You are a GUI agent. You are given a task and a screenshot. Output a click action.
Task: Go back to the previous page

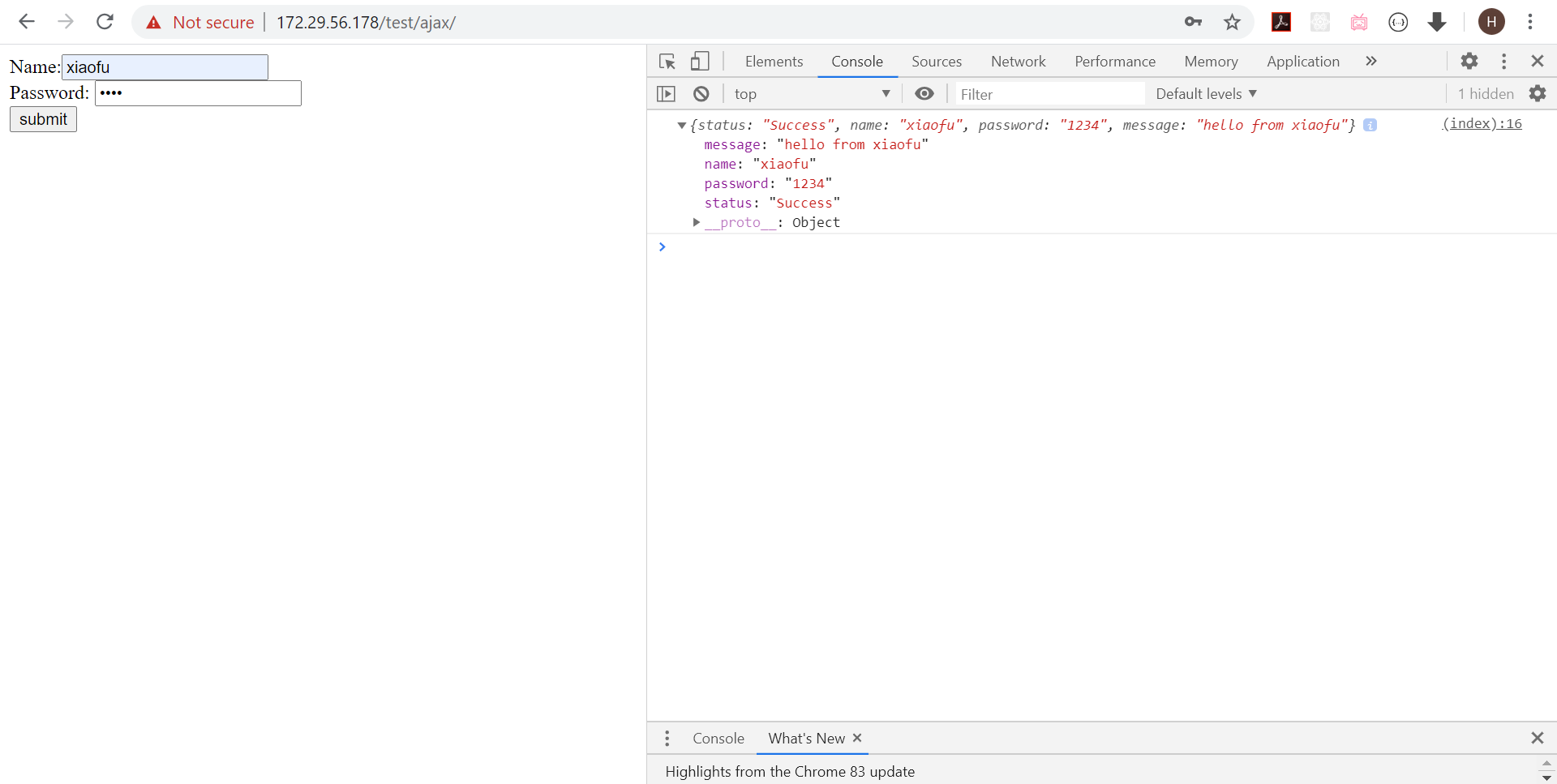tap(27, 22)
